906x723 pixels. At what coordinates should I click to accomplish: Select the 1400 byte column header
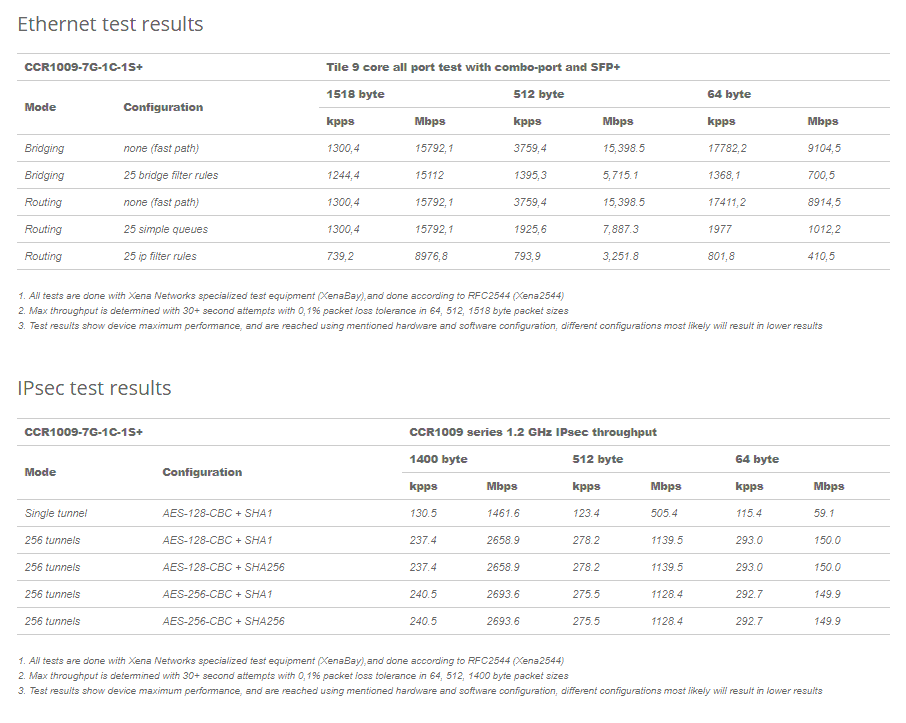(439, 459)
